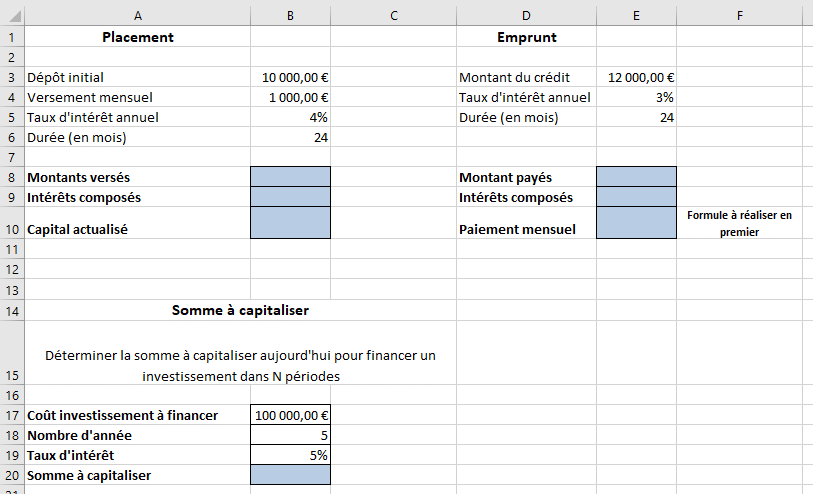The width and height of the screenshot is (813, 494).
Task: Click column header E
Action: (636, 14)
